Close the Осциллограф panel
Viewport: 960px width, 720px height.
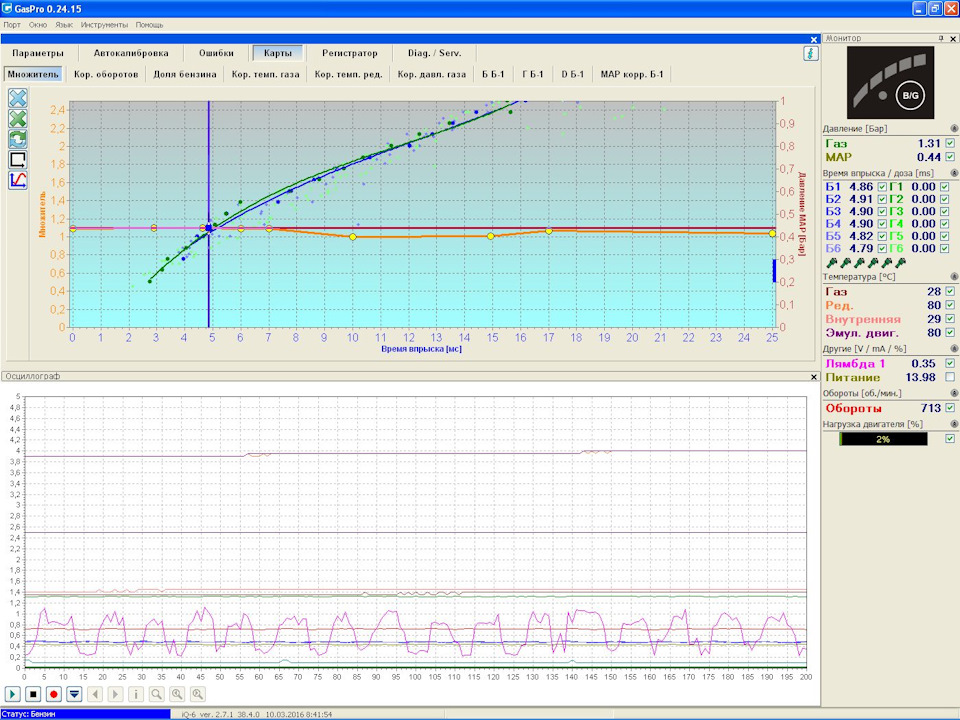coord(814,377)
